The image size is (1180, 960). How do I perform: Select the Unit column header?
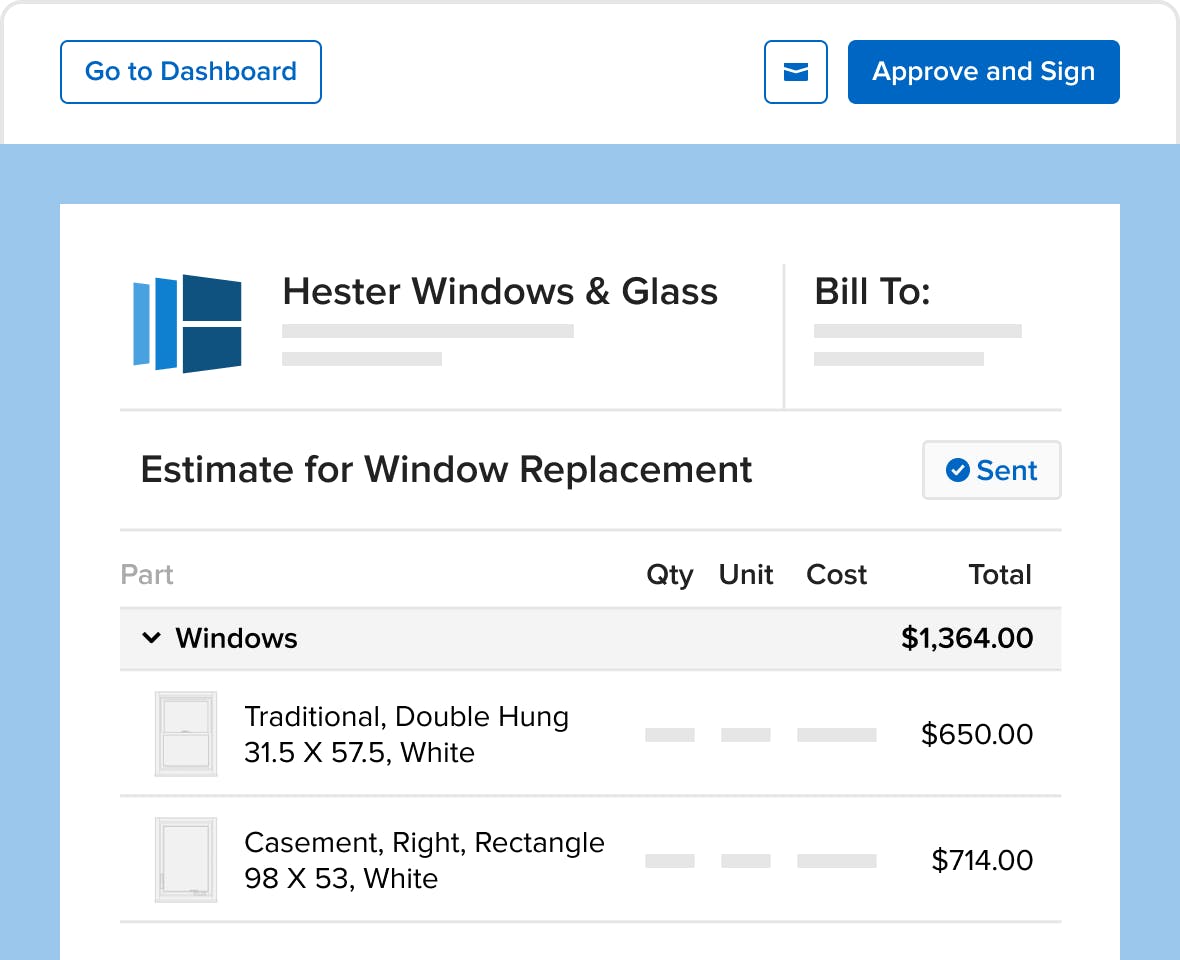coord(746,575)
